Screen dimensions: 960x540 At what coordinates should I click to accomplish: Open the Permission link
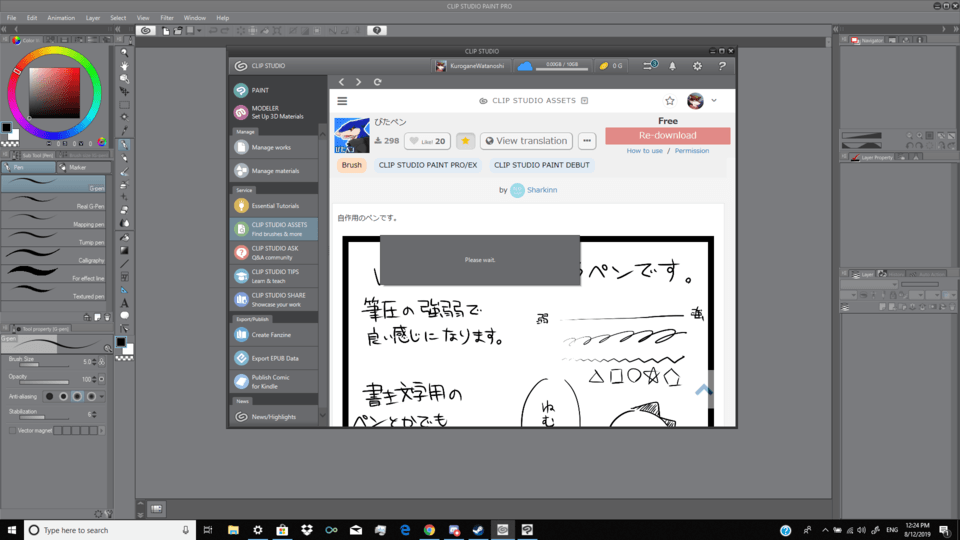(x=692, y=151)
